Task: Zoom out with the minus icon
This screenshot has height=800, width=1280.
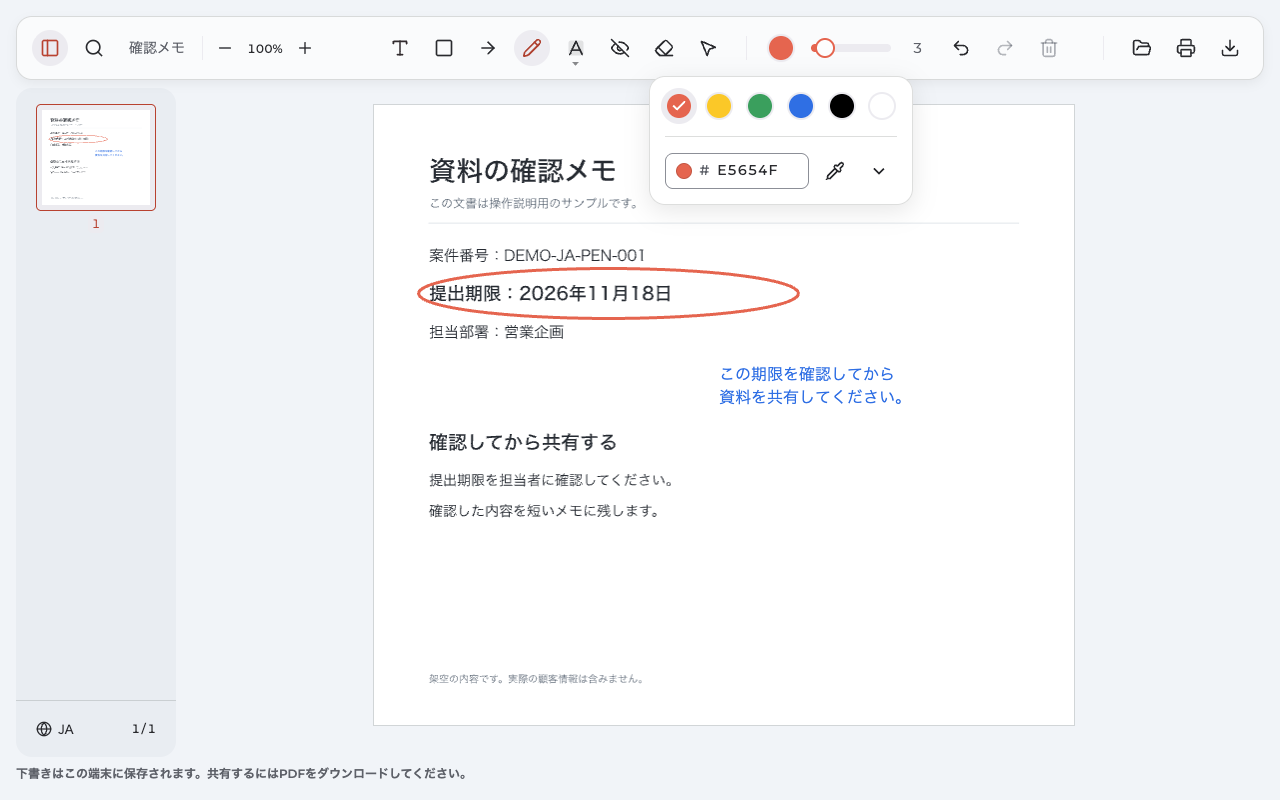Action: [225, 48]
